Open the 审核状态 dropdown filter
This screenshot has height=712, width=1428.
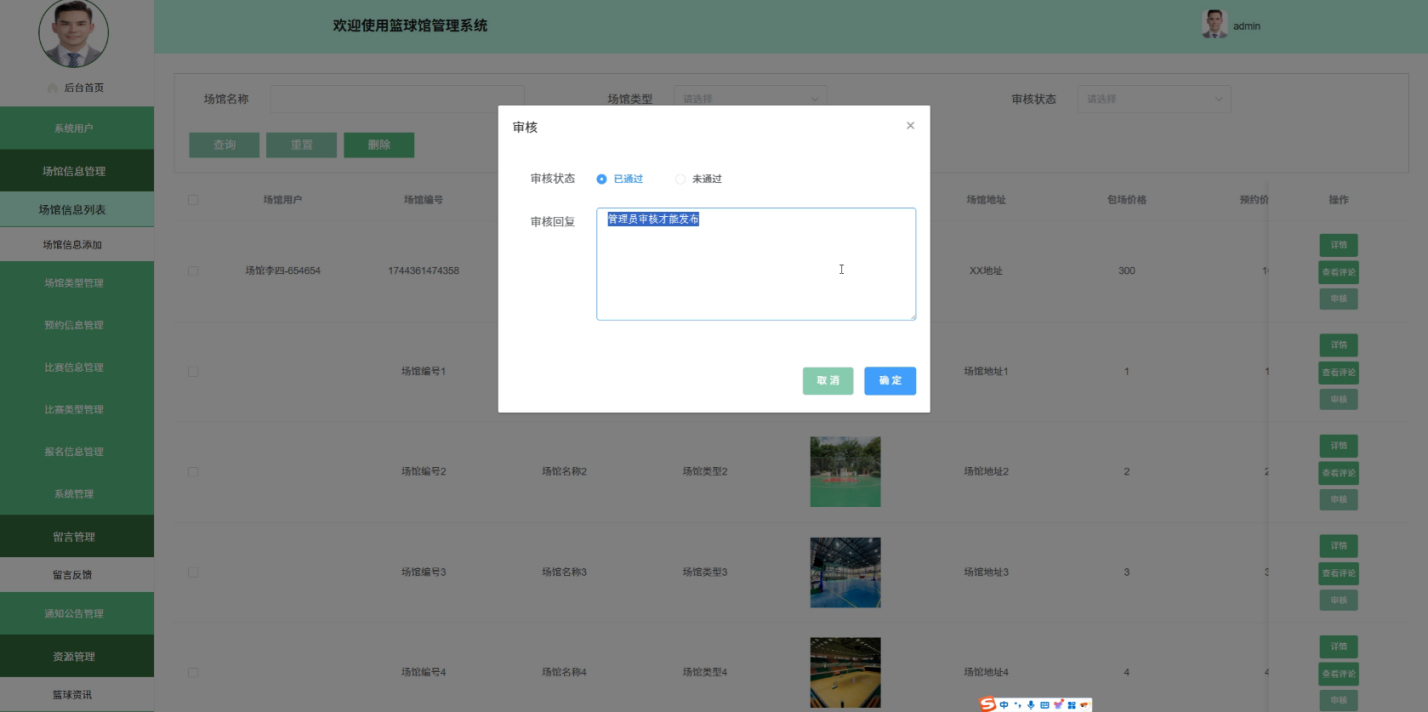click(1153, 99)
